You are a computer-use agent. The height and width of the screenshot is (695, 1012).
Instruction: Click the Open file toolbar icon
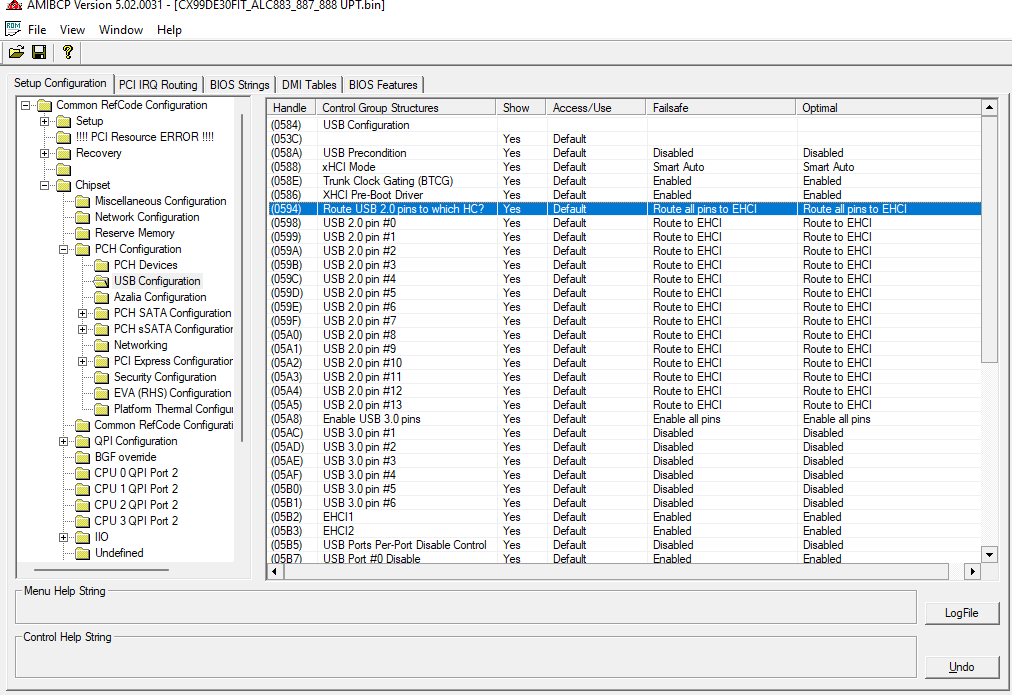16,52
